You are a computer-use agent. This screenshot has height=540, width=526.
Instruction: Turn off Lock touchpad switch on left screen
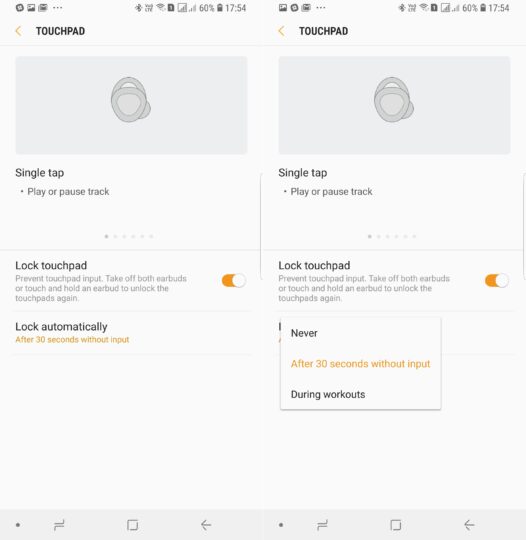[234, 280]
